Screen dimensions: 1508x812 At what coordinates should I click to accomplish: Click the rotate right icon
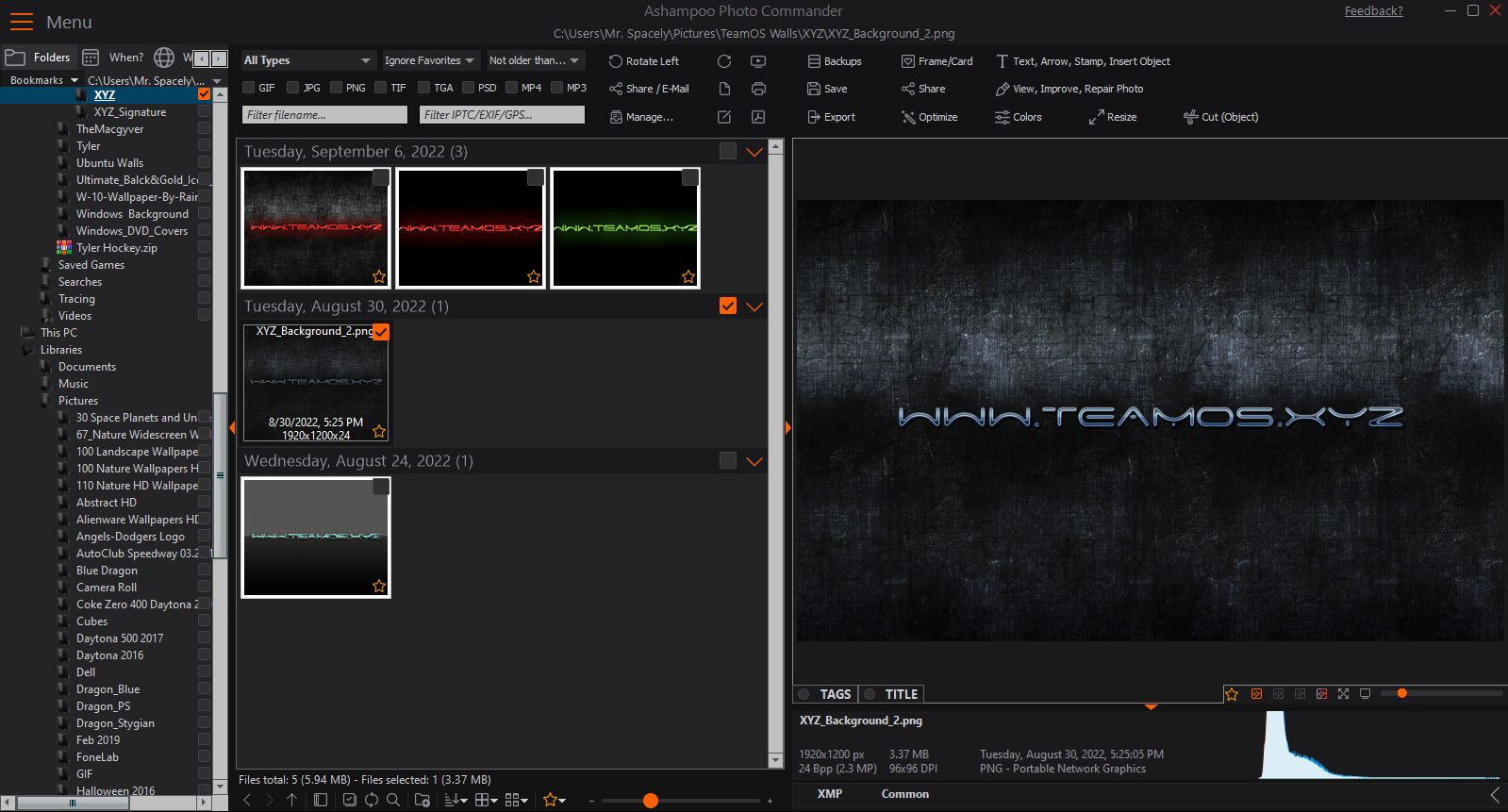(724, 61)
